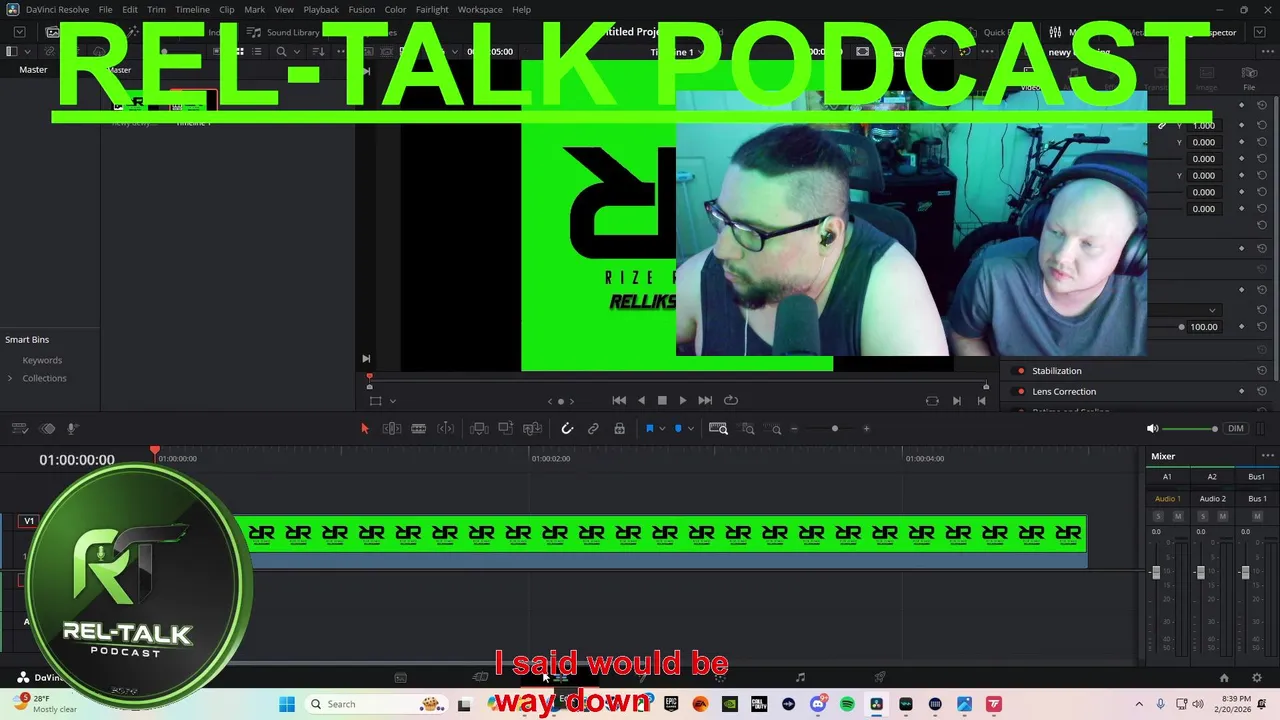Toggle timeline Snapping magnet
The height and width of the screenshot is (720, 1280).
pyautogui.click(x=567, y=429)
